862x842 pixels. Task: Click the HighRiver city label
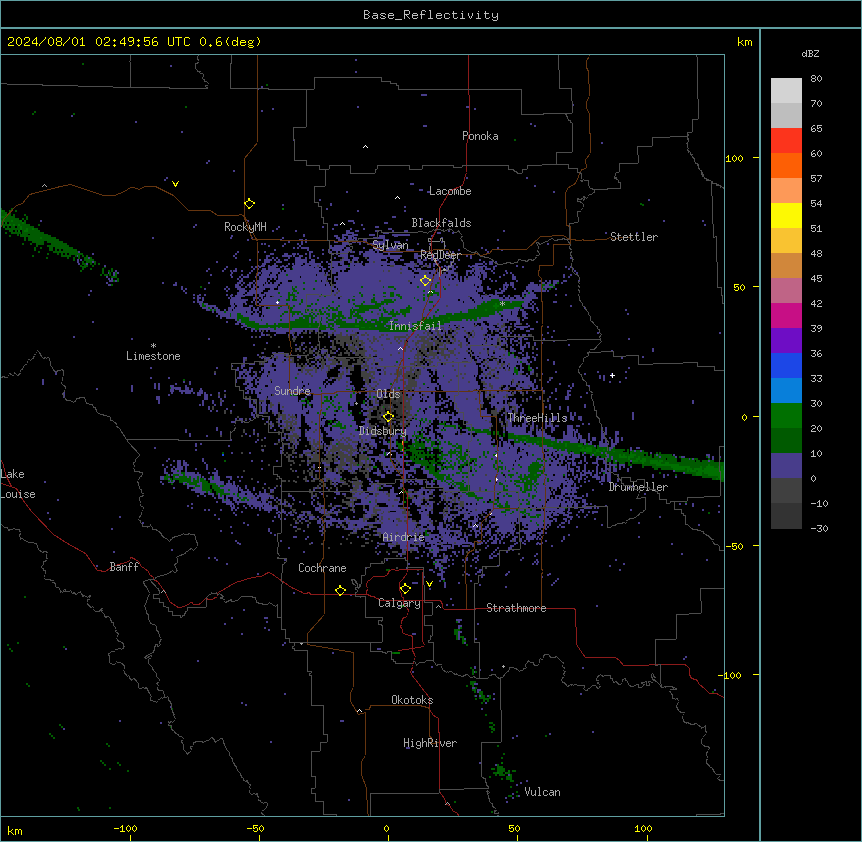pyautogui.click(x=430, y=743)
